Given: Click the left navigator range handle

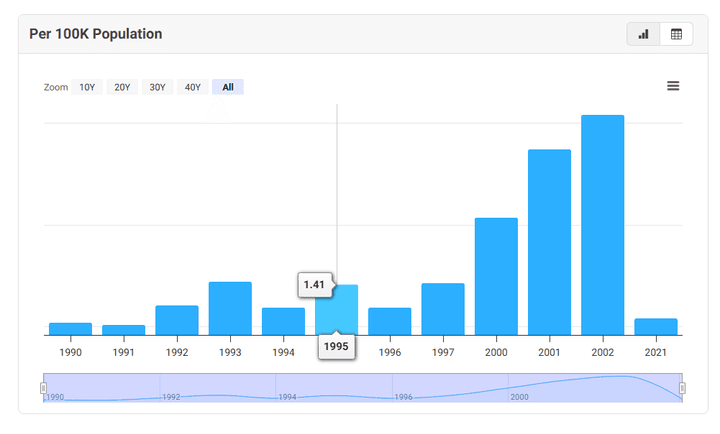Looking at the screenshot, I should pos(44,388).
